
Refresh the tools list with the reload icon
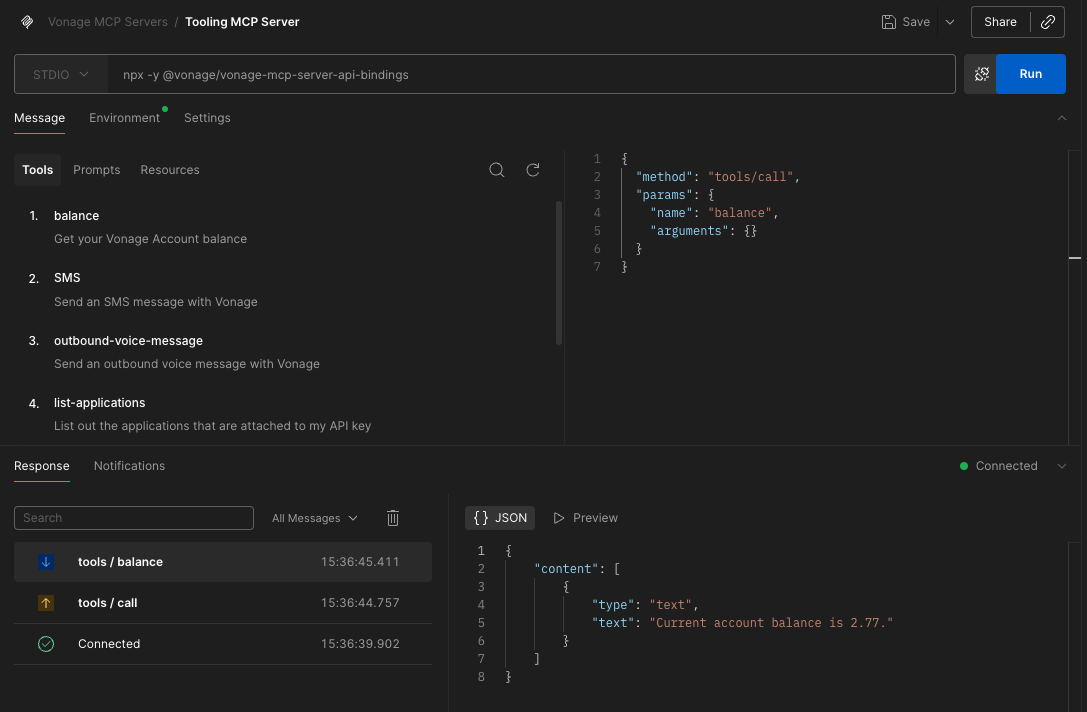[533, 169]
